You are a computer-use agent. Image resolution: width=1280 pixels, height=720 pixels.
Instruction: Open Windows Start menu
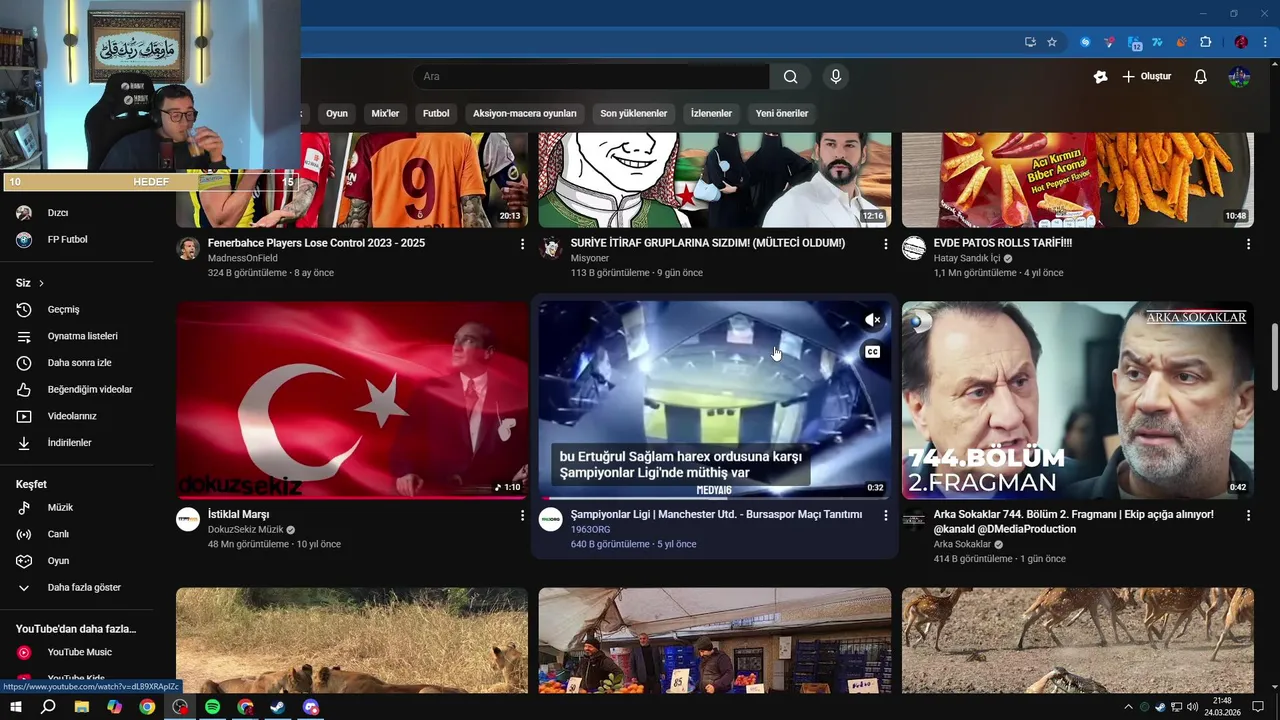coord(16,707)
